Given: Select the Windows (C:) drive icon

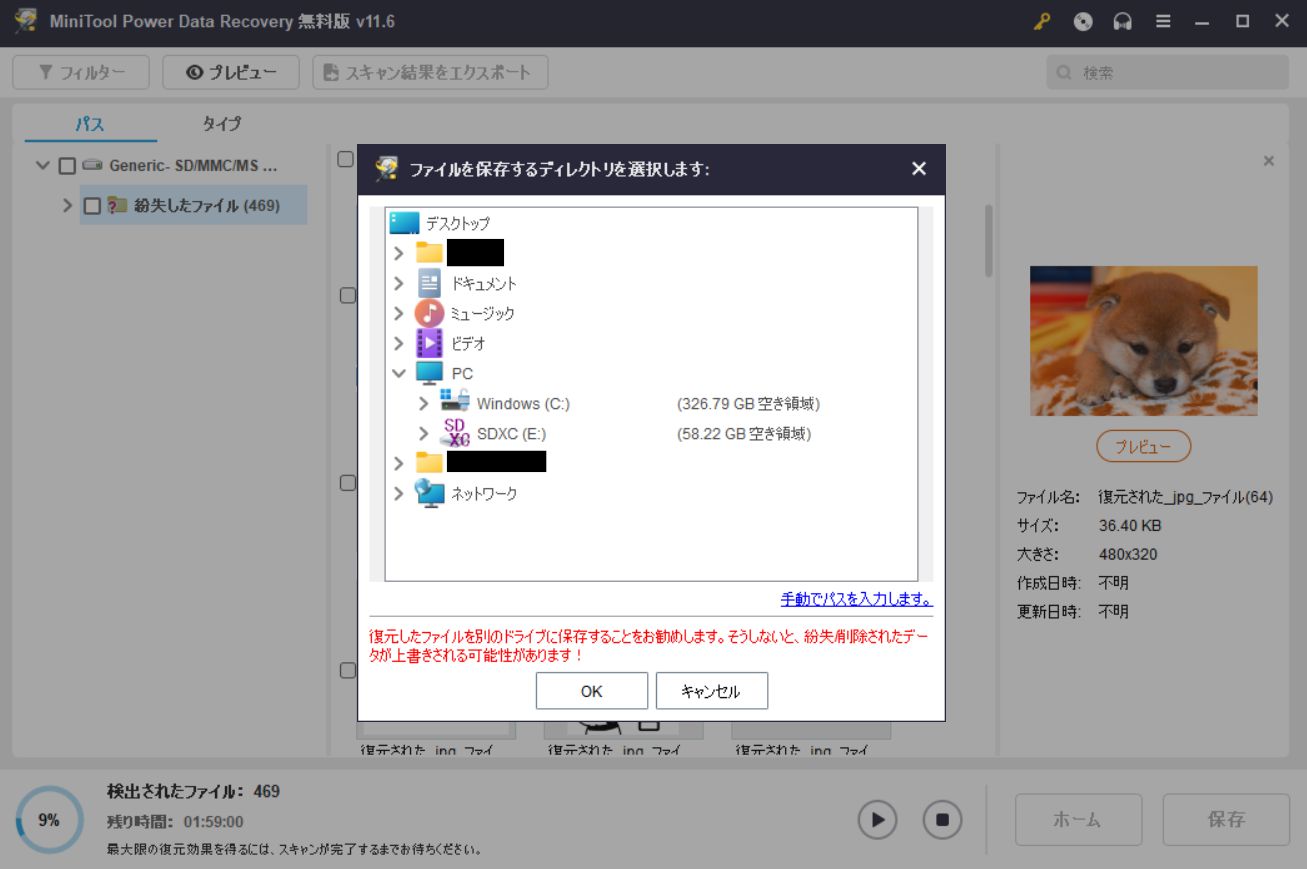Looking at the screenshot, I should pos(455,403).
